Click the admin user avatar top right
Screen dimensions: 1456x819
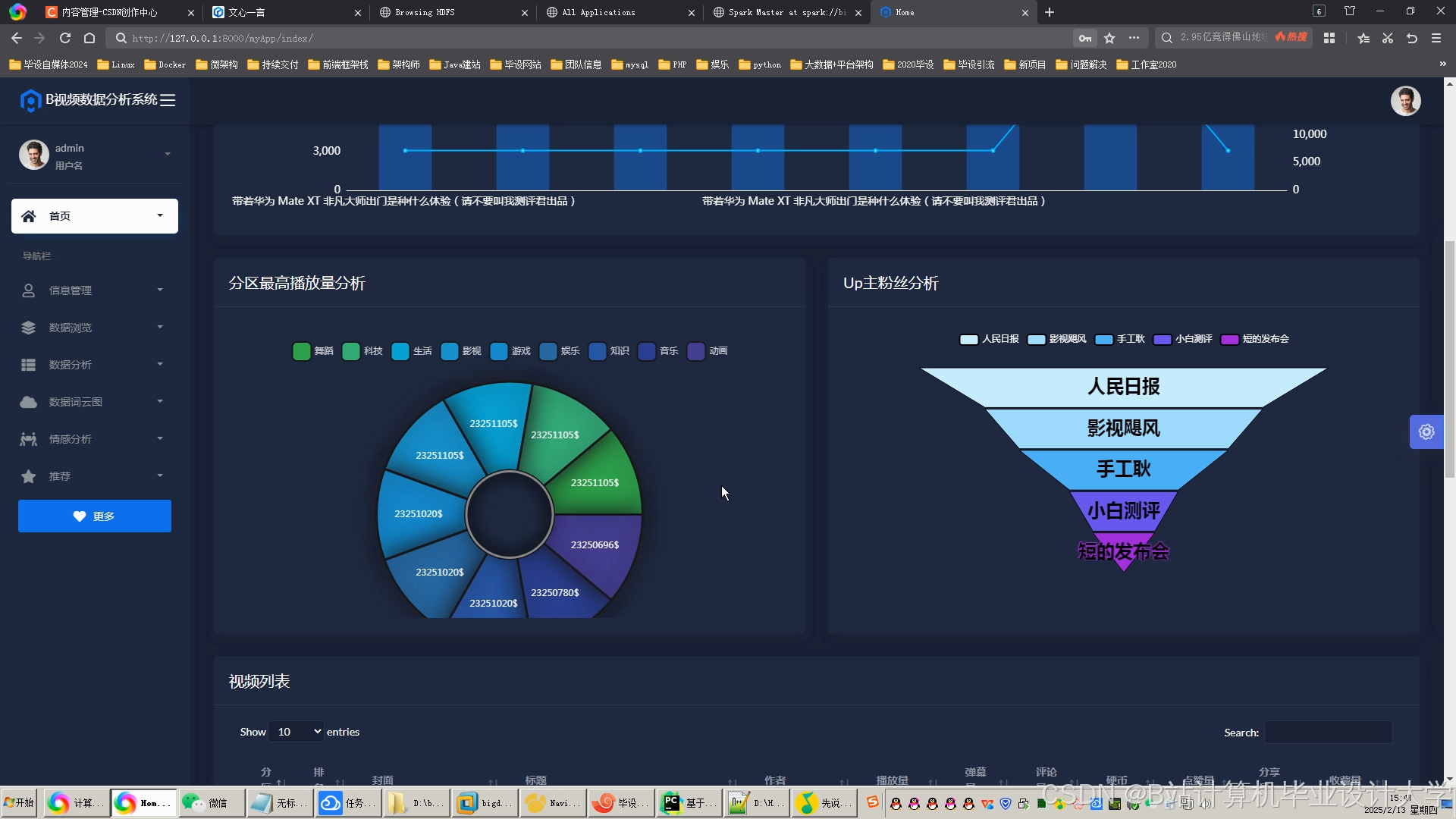pyautogui.click(x=1405, y=100)
